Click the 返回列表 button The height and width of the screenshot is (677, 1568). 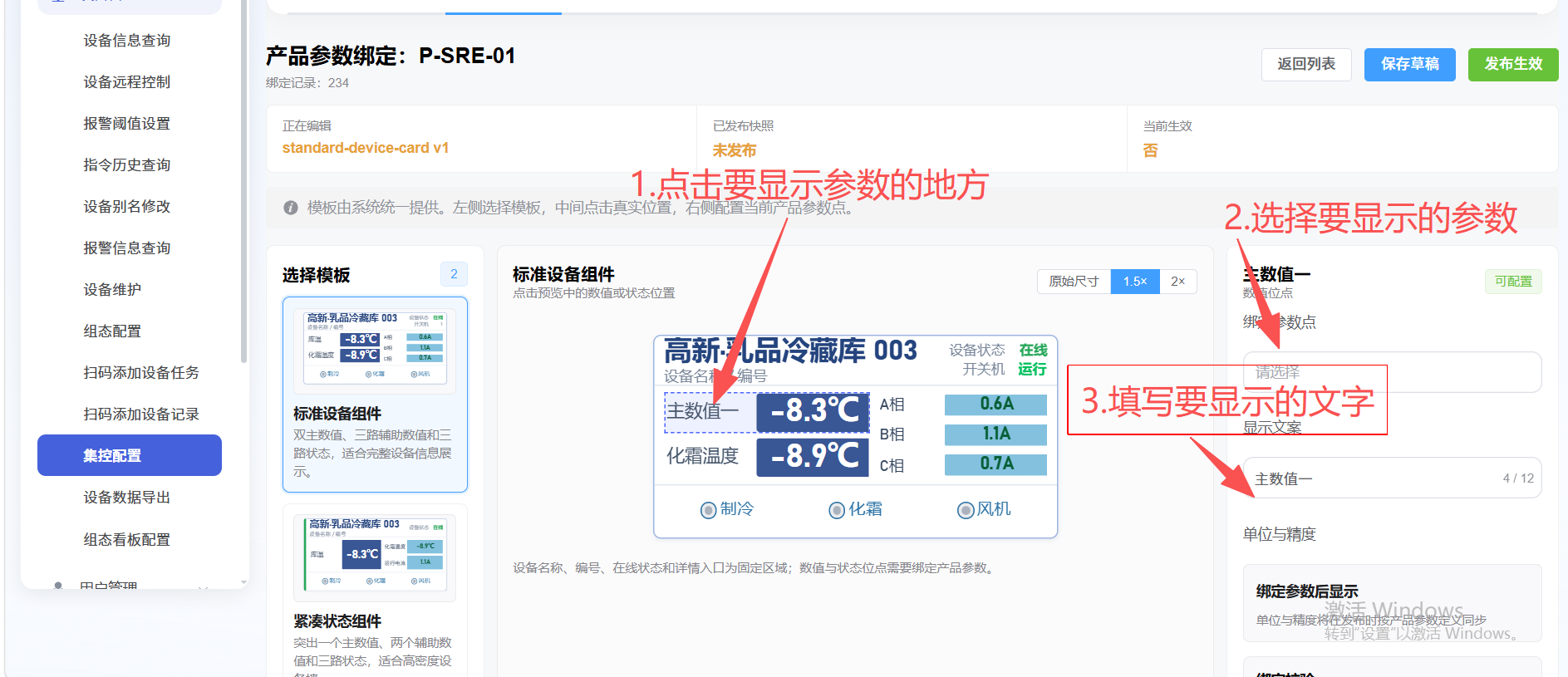[x=1306, y=64]
